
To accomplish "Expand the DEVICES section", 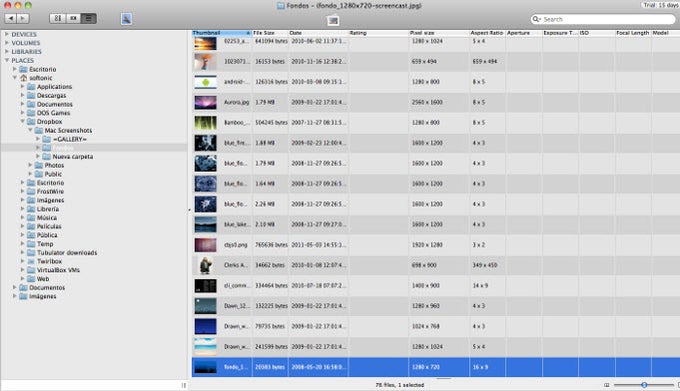I will point(7,34).
